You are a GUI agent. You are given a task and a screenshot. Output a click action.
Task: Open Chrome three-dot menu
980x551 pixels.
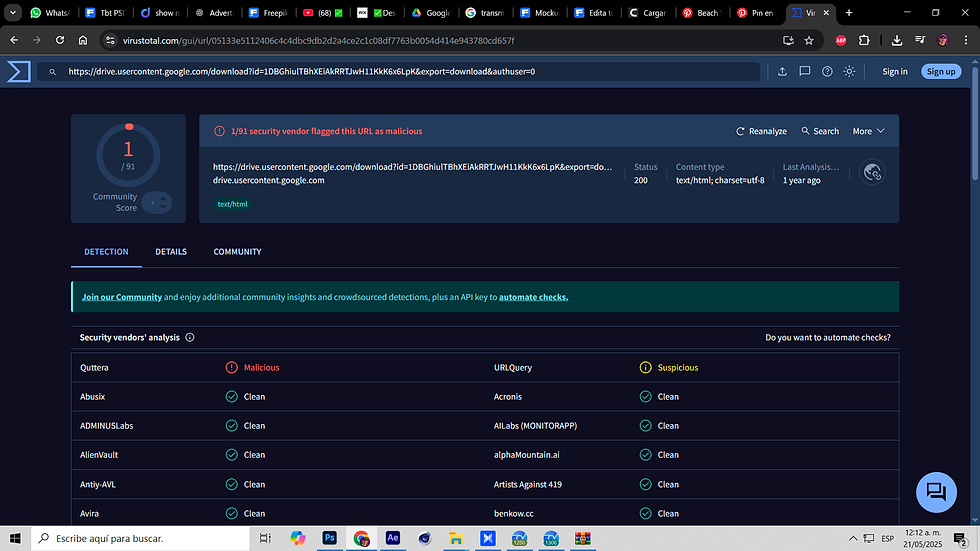point(966,40)
